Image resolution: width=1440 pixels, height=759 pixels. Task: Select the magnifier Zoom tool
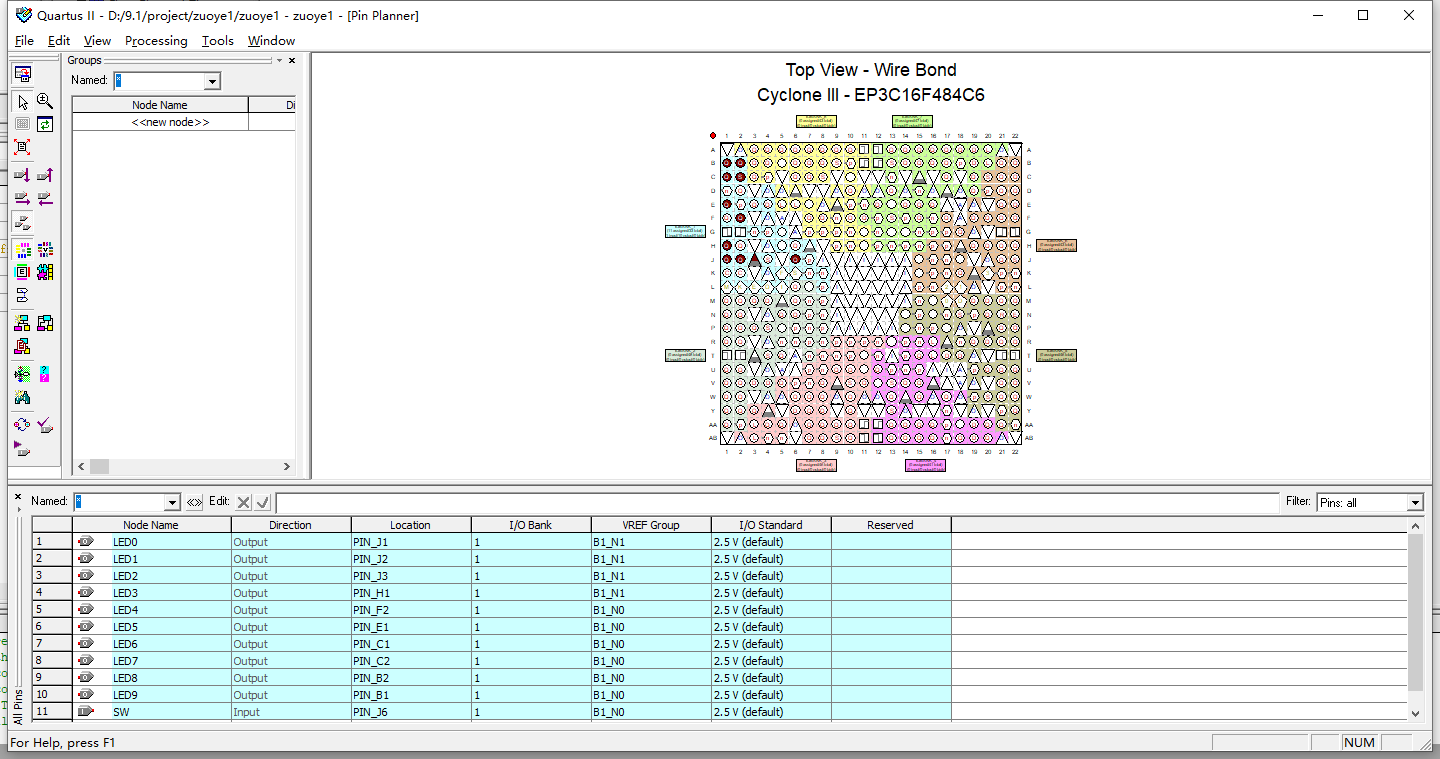click(45, 101)
